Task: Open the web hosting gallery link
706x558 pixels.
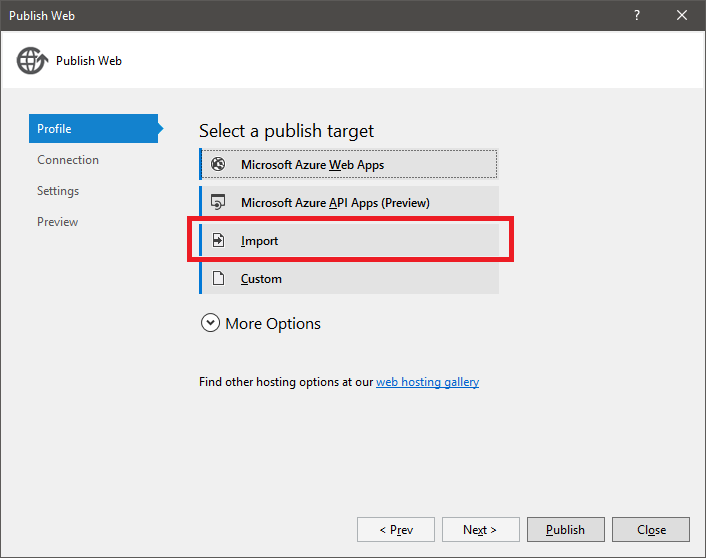Action: tap(427, 382)
